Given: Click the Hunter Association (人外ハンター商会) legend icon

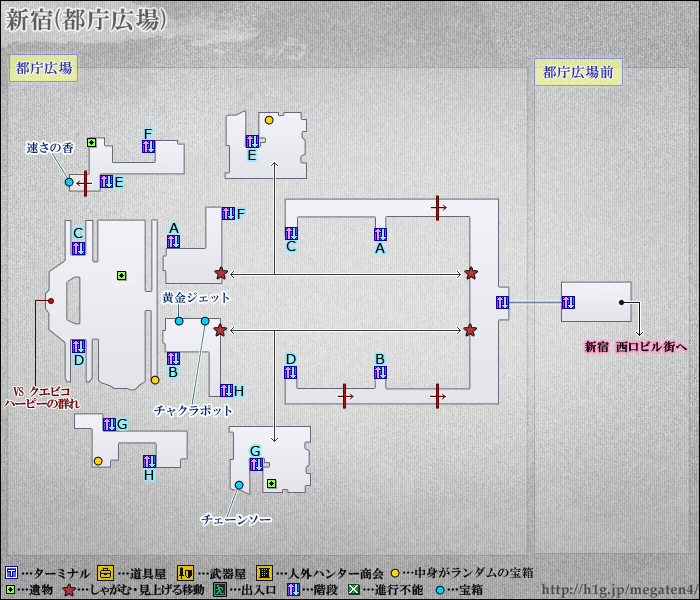Looking at the screenshot, I should pyautogui.click(x=263, y=573).
